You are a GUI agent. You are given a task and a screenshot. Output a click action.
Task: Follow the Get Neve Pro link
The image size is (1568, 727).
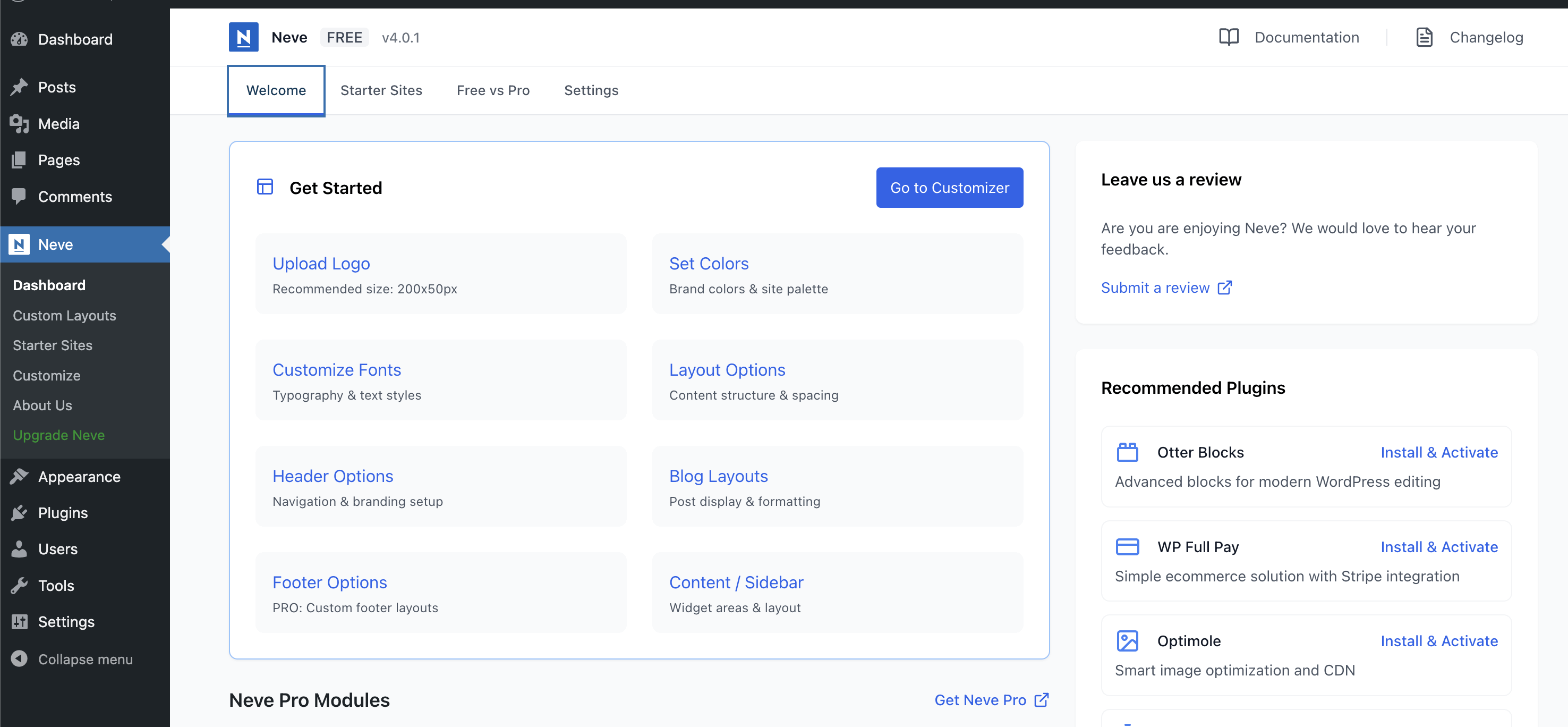click(990, 699)
